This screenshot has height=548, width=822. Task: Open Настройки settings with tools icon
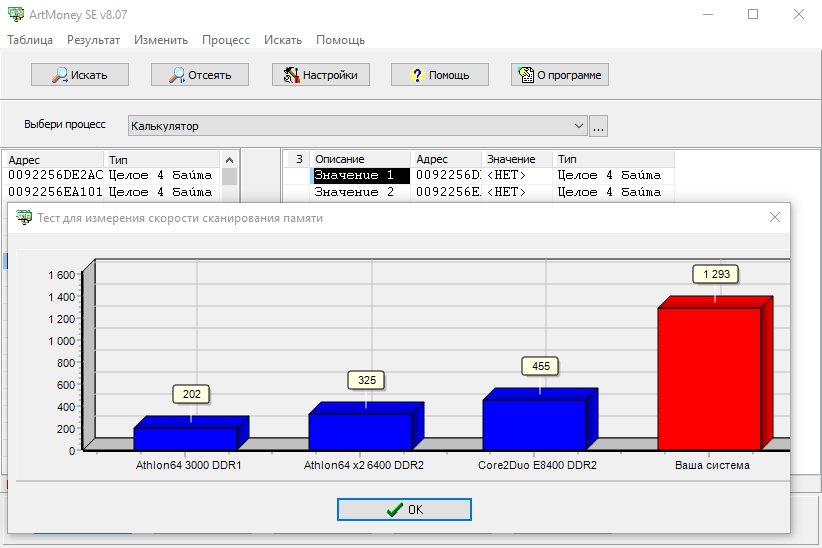click(x=320, y=75)
